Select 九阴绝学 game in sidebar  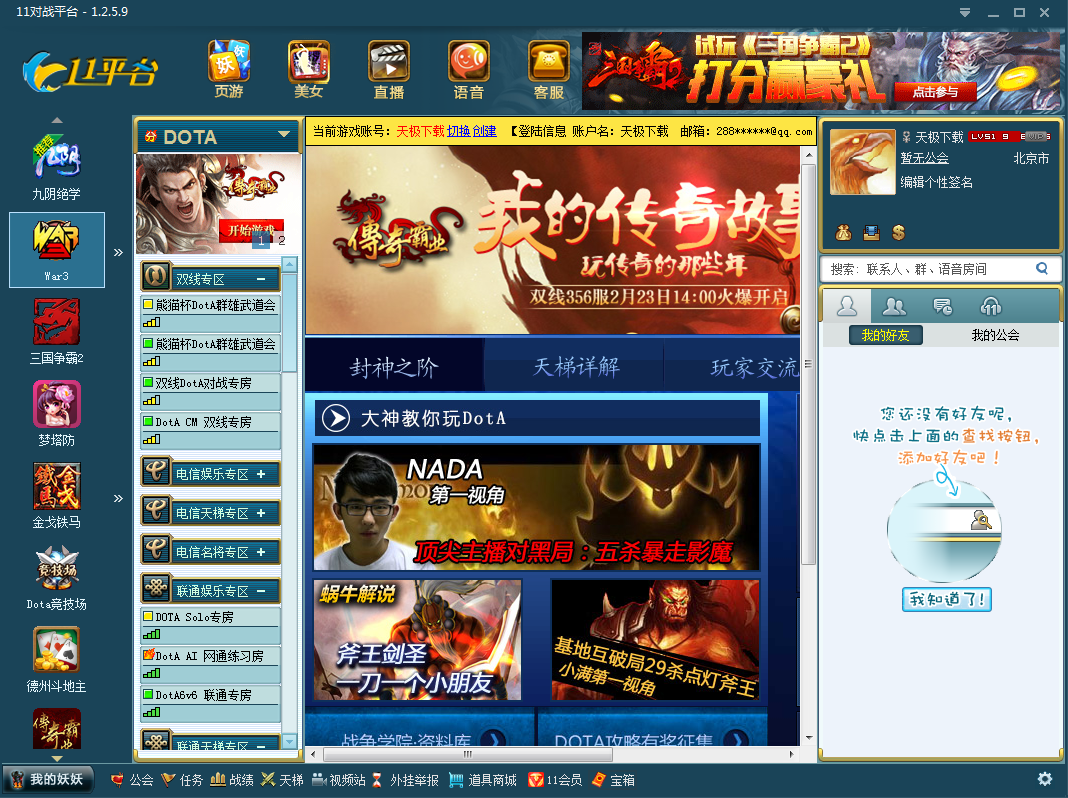pos(57,167)
